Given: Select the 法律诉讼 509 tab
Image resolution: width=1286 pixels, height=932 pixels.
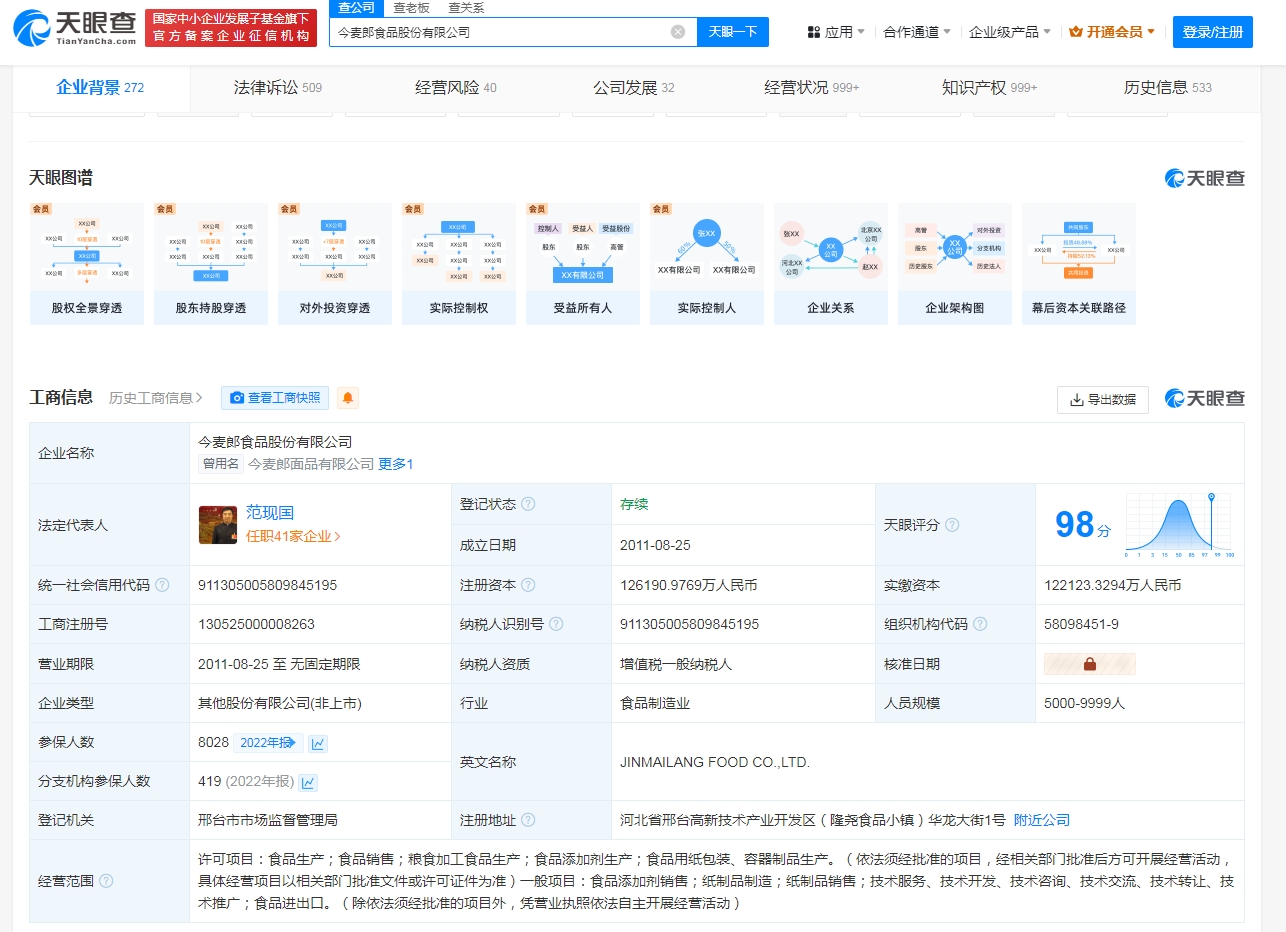Looking at the screenshot, I should pos(278,88).
